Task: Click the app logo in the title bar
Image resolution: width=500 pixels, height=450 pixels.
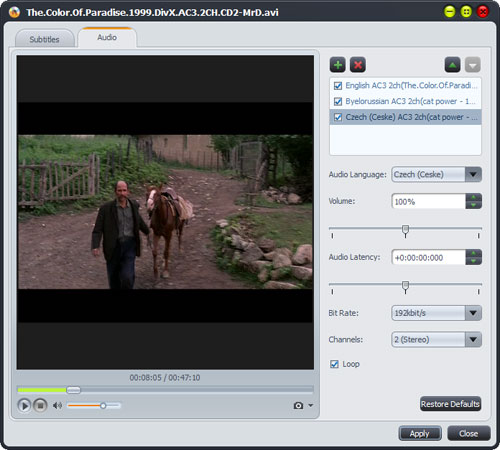Action: 14,12
